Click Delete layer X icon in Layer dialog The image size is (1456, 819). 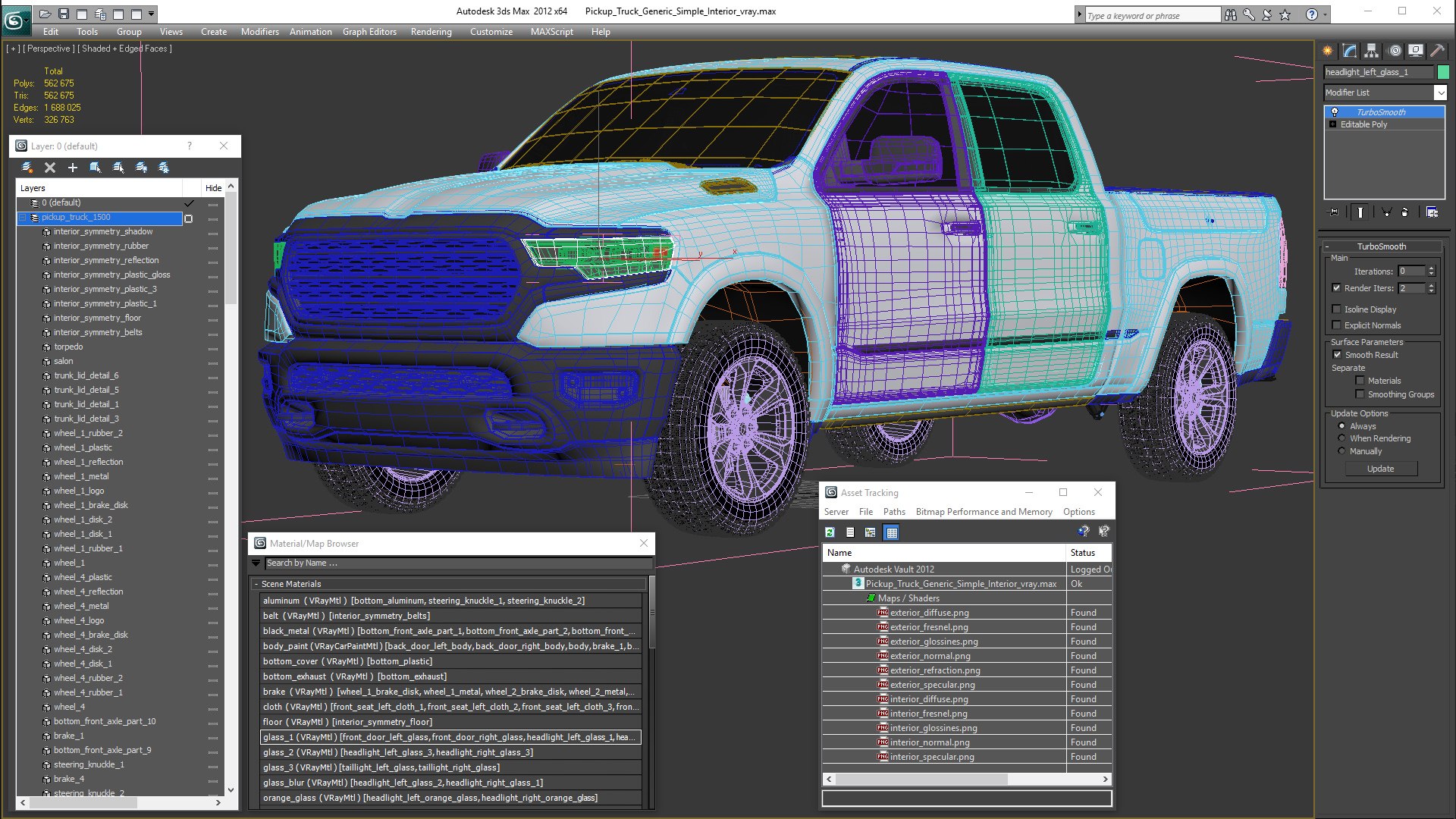point(50,168)
